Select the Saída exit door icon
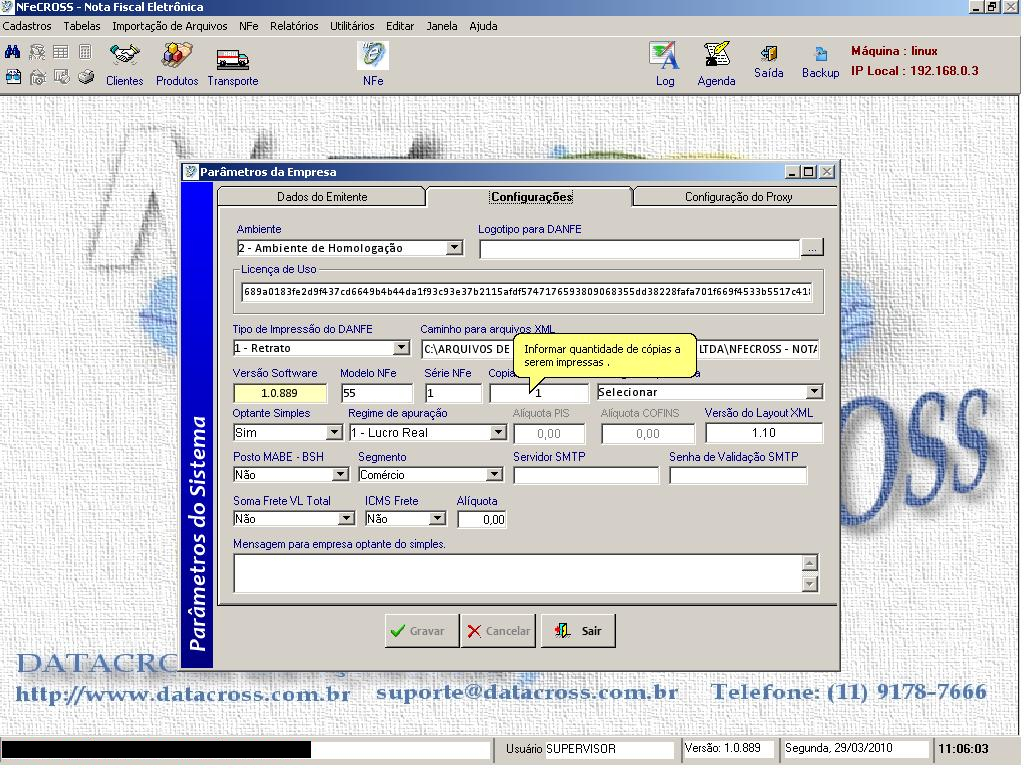Screen dimensions: 1024x768 tap(769, 62)
